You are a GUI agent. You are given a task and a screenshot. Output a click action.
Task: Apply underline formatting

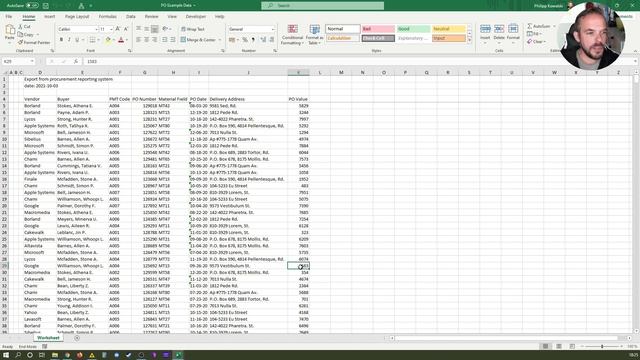77,40
